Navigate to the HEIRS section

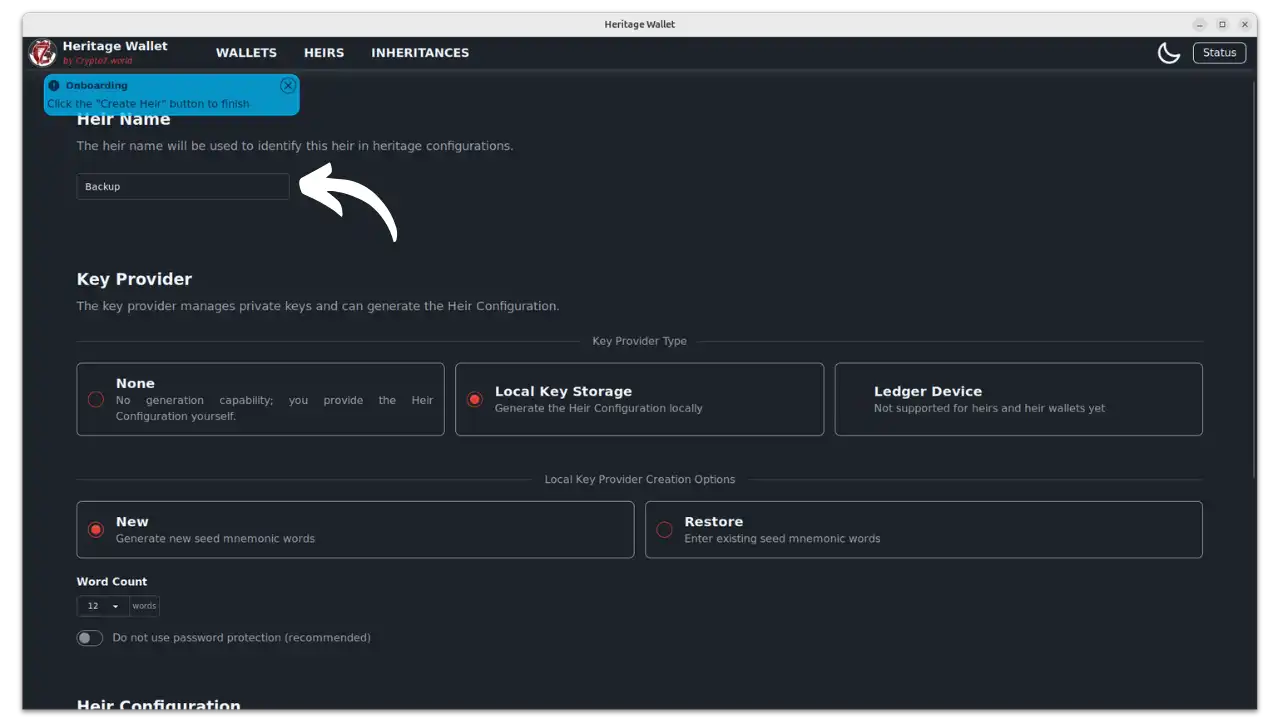324,52
